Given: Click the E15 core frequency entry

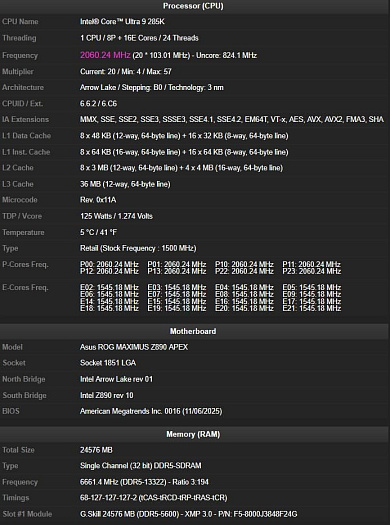Looking at the screenshot, I should click(177, 301).
